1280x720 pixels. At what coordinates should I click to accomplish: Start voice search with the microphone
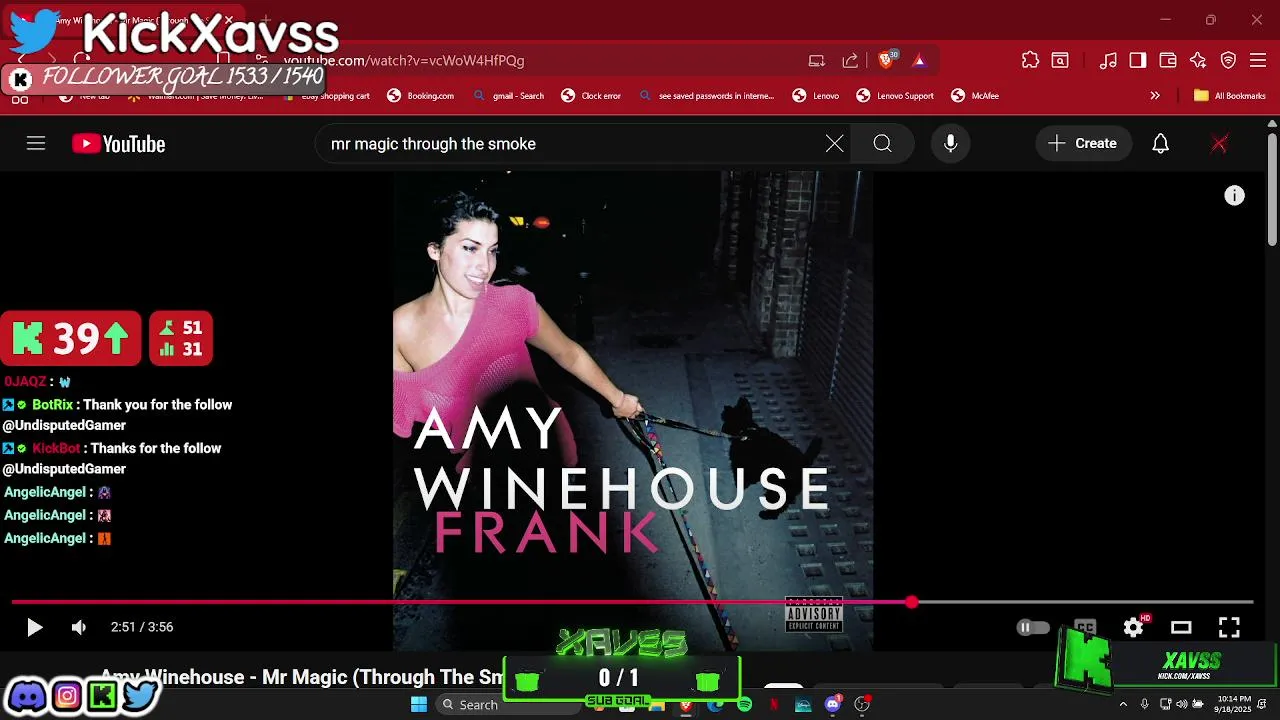[x=950, y=144]
